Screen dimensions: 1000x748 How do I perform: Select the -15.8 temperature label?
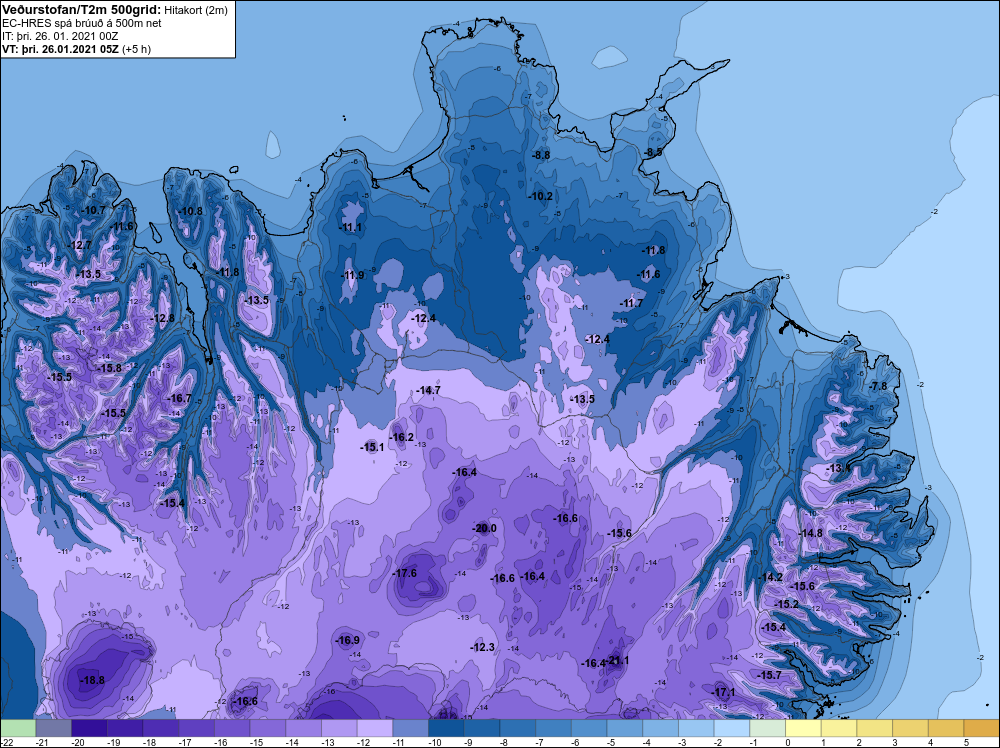109,368
